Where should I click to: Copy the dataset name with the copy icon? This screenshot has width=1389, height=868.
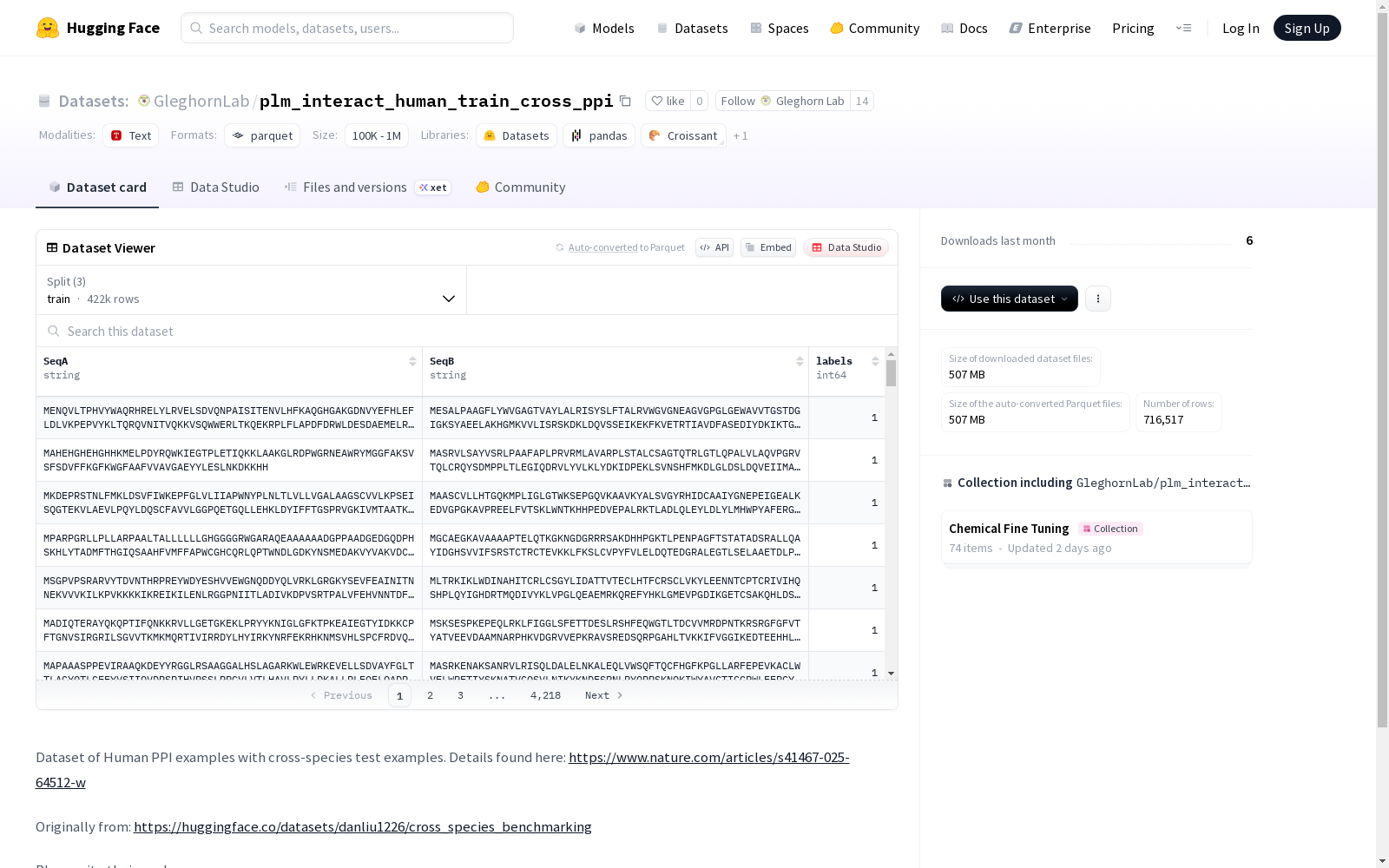[625, 101]
